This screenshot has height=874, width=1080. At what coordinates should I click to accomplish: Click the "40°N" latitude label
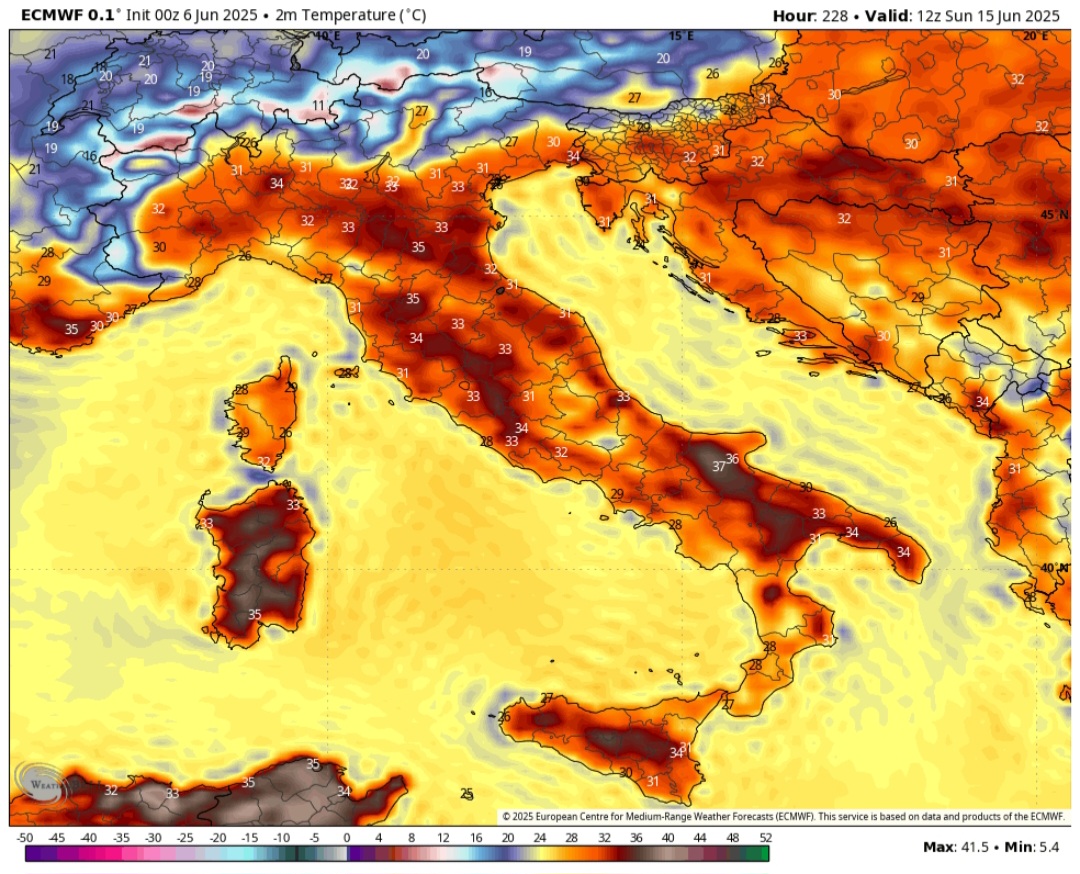[x=1055, y=568]
